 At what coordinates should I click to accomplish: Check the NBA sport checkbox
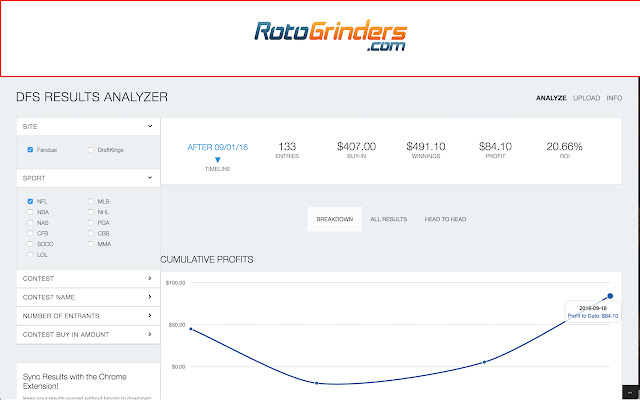pyautogui.click(x=30, y=212)
